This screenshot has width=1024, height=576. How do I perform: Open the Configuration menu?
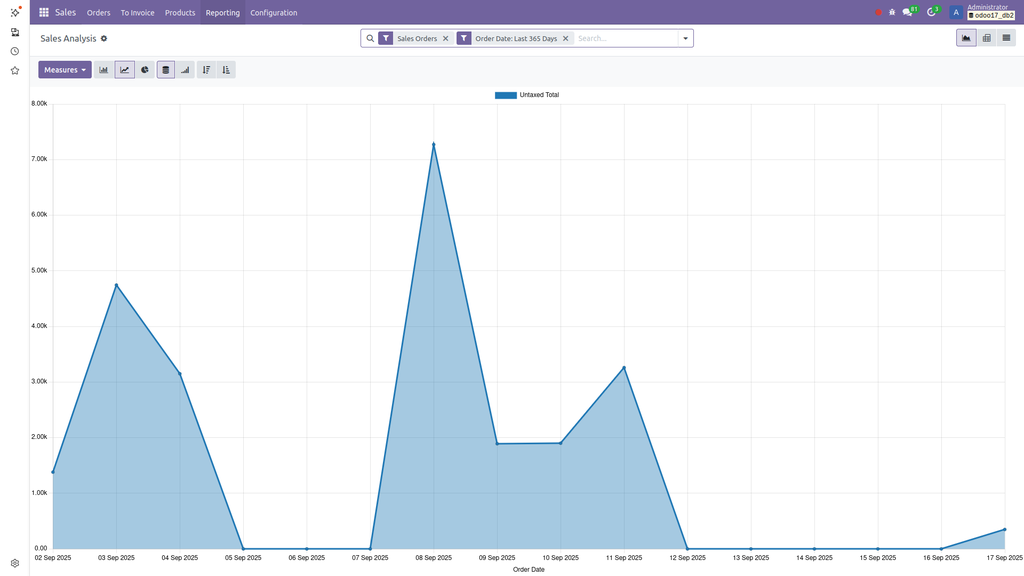pyautogui.click(x=273, y=13)
